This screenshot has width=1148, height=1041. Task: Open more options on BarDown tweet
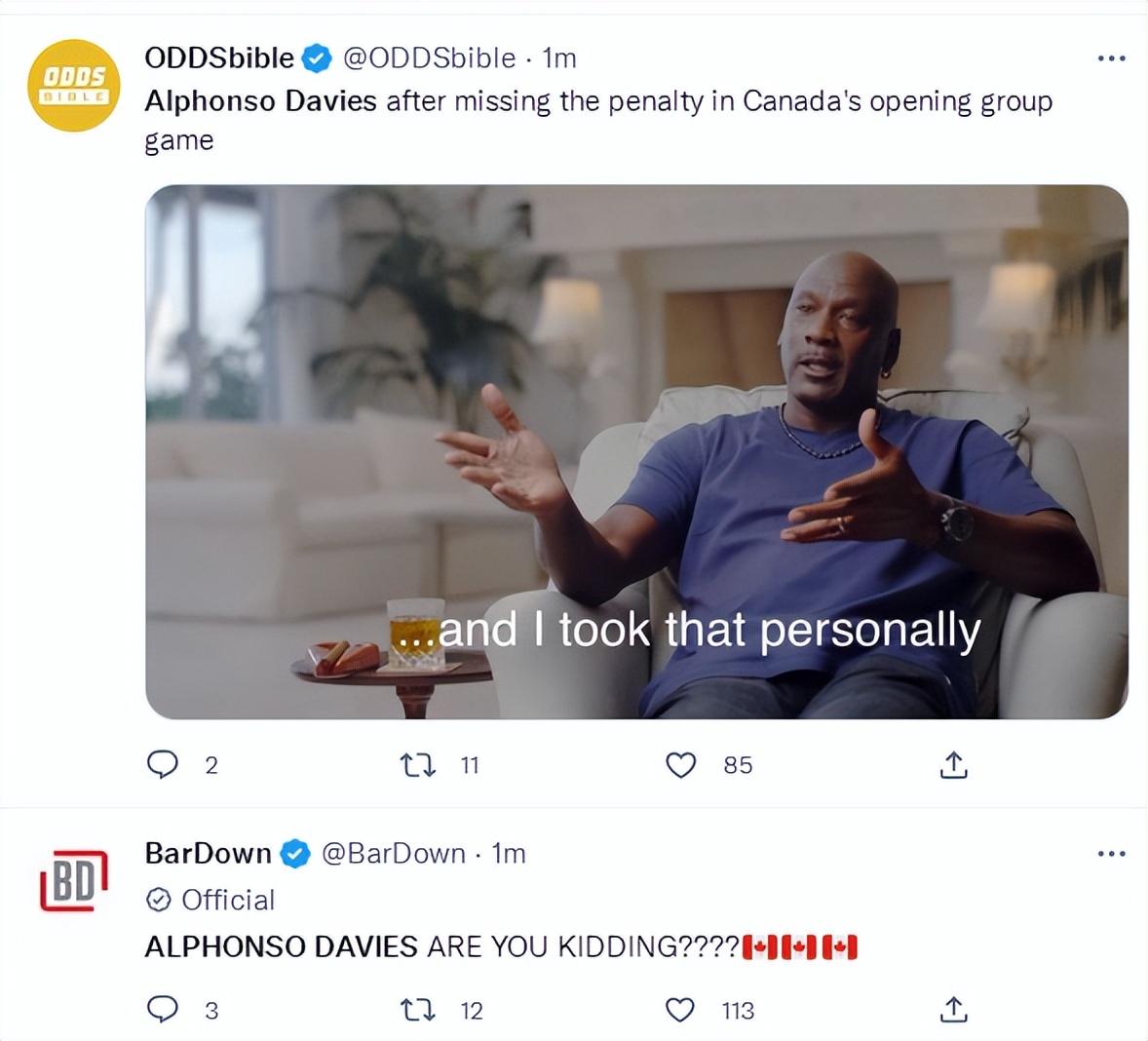click(1111, 854)
